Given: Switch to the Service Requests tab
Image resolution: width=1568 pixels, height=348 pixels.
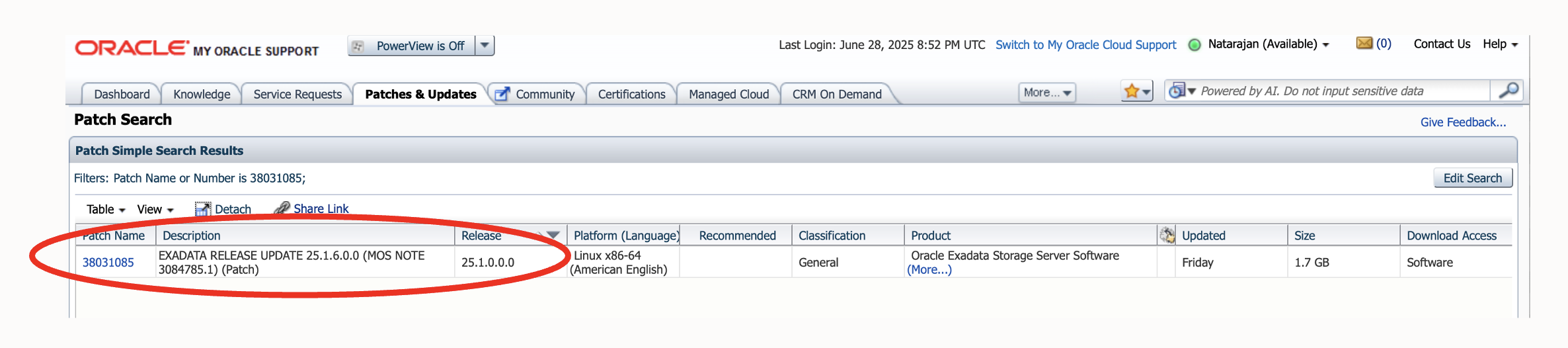Looking at the screenshot, I should [297, 94].
